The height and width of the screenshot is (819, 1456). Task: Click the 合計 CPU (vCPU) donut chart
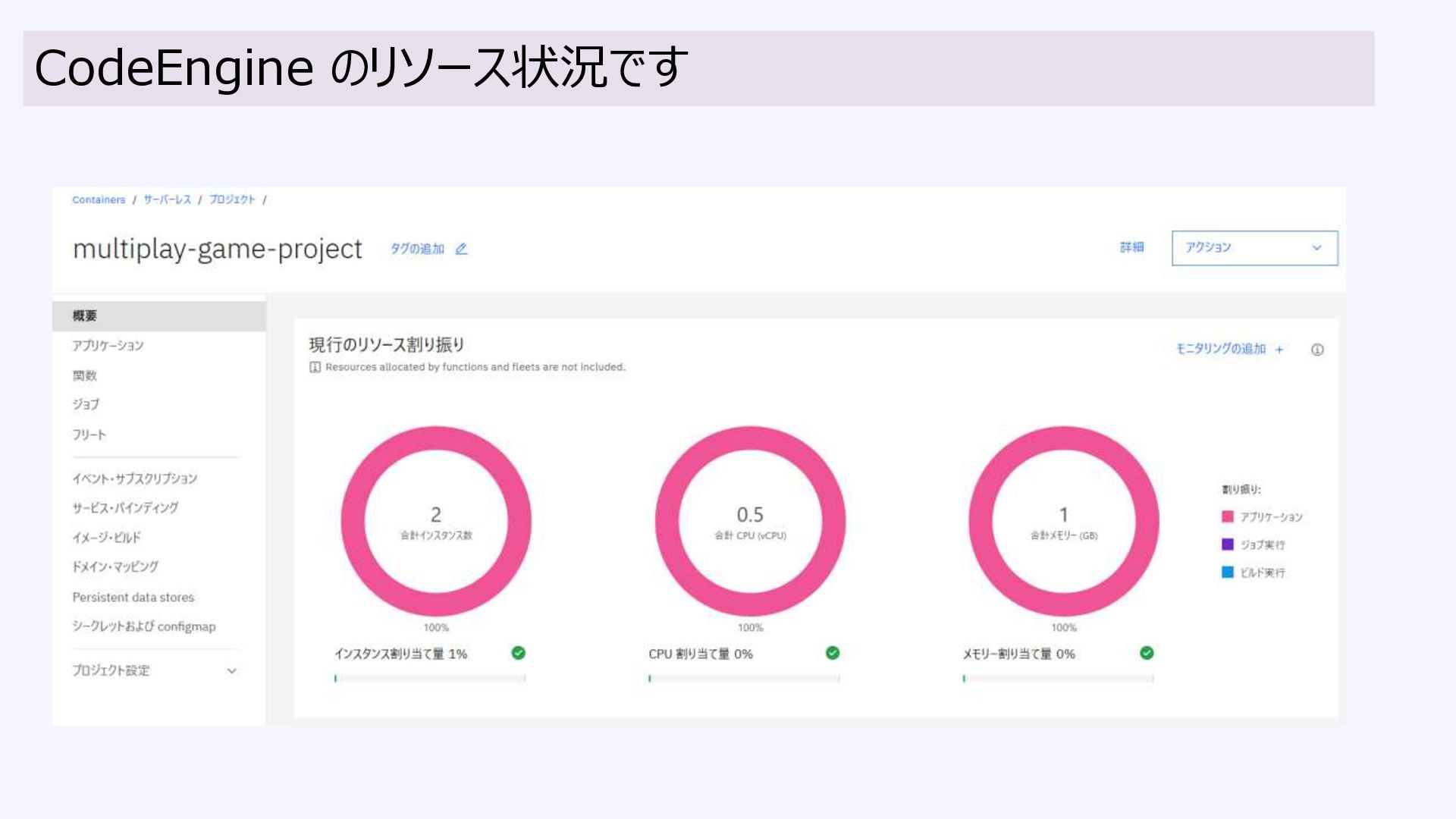point(750,521)
